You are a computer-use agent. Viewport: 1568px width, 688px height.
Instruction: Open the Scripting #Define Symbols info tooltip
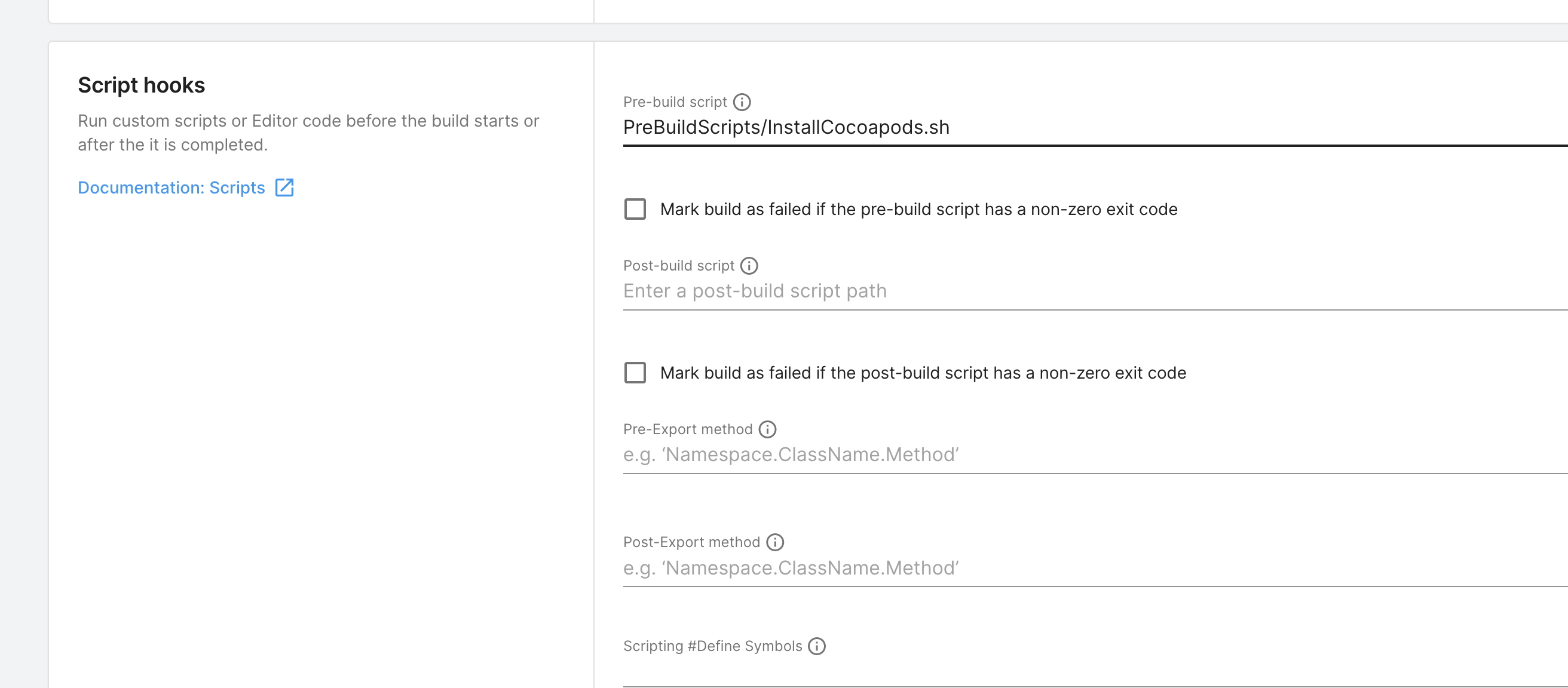pyautogui.click(x=817, y=646)
